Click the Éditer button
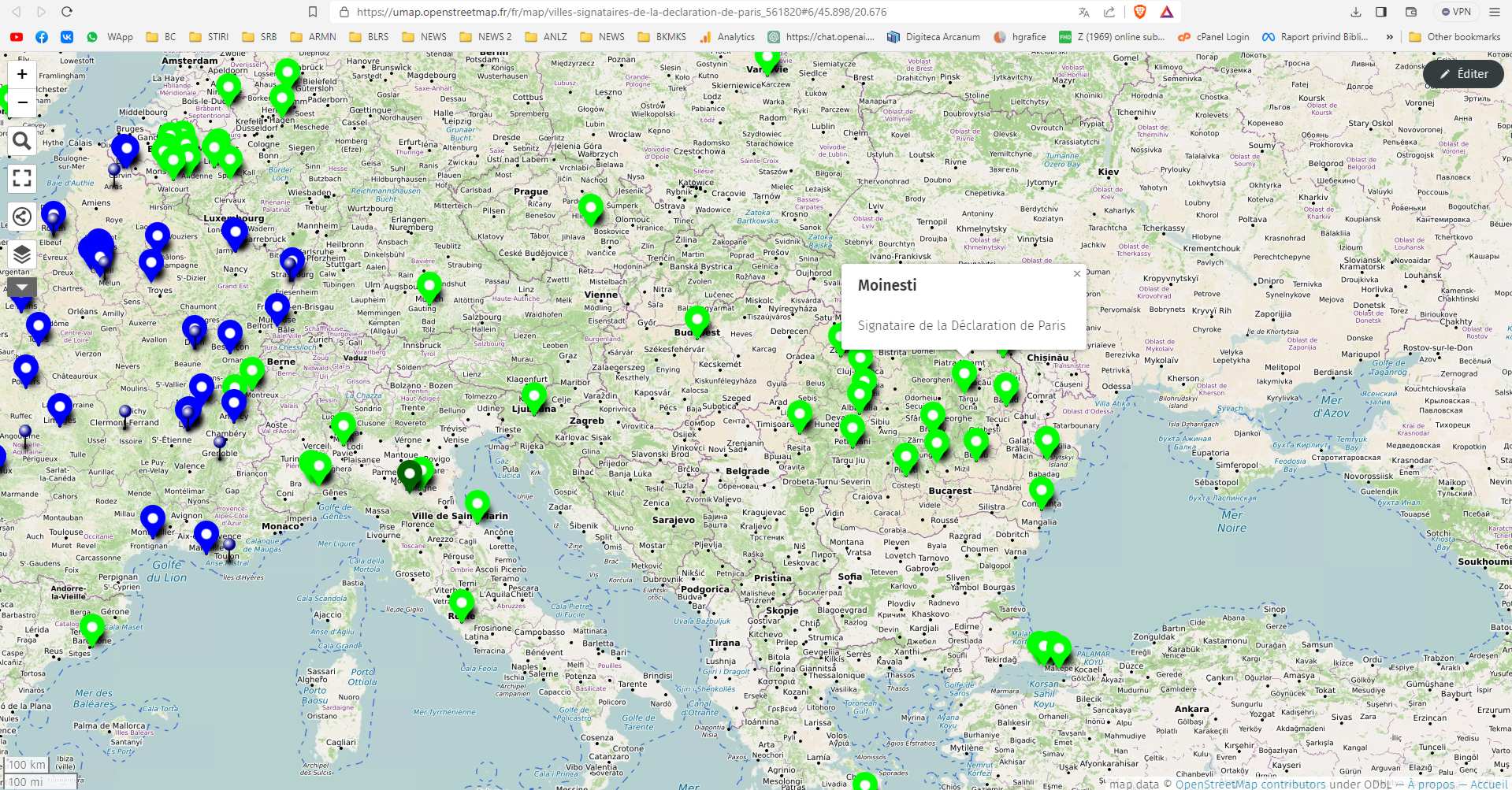 point(1463,74)
